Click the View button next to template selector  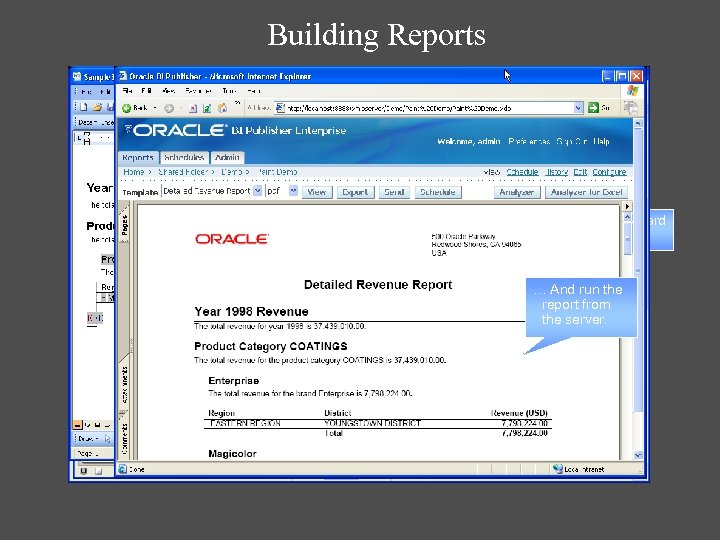click(x=317, y=192)
